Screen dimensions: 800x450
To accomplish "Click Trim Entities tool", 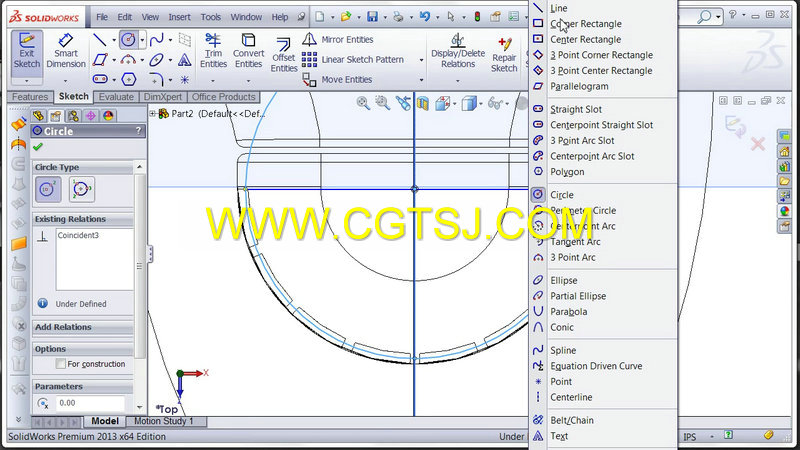I will tap(213, 51).
